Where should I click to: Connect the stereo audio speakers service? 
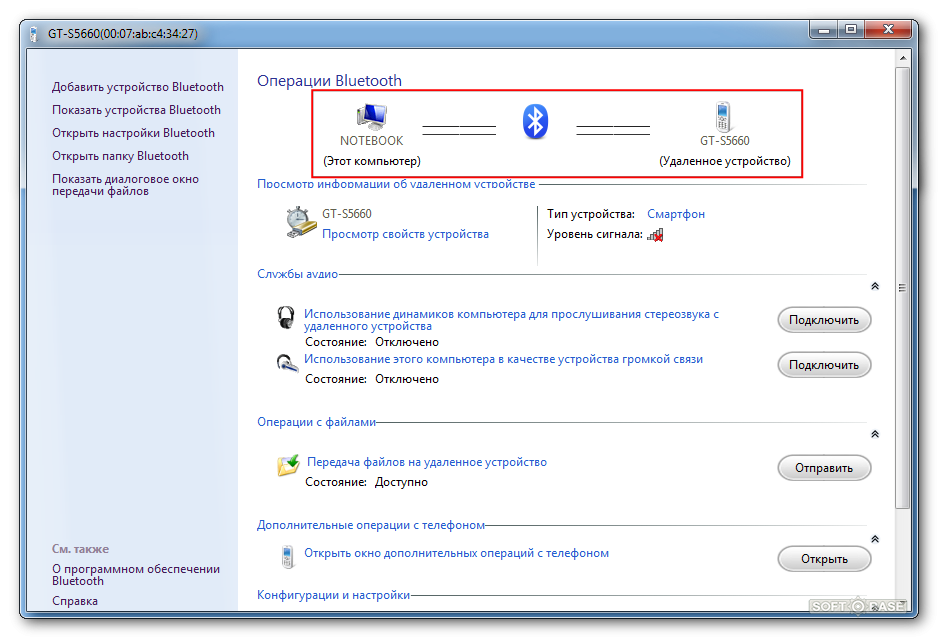tap(824, 320)
